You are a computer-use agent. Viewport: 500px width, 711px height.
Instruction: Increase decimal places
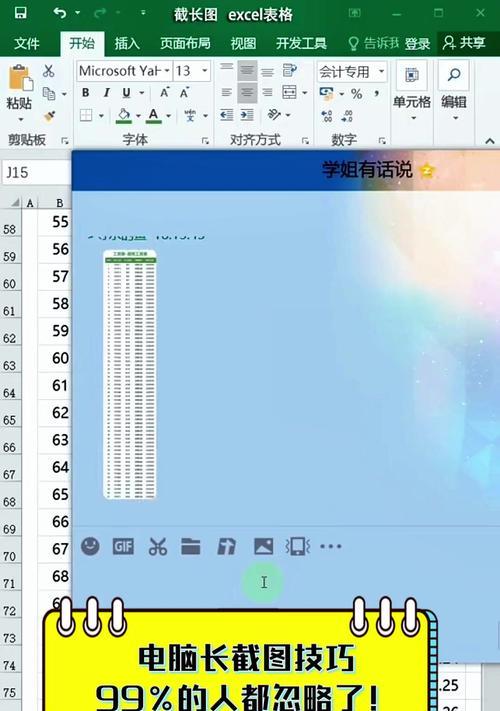(326, 116)
